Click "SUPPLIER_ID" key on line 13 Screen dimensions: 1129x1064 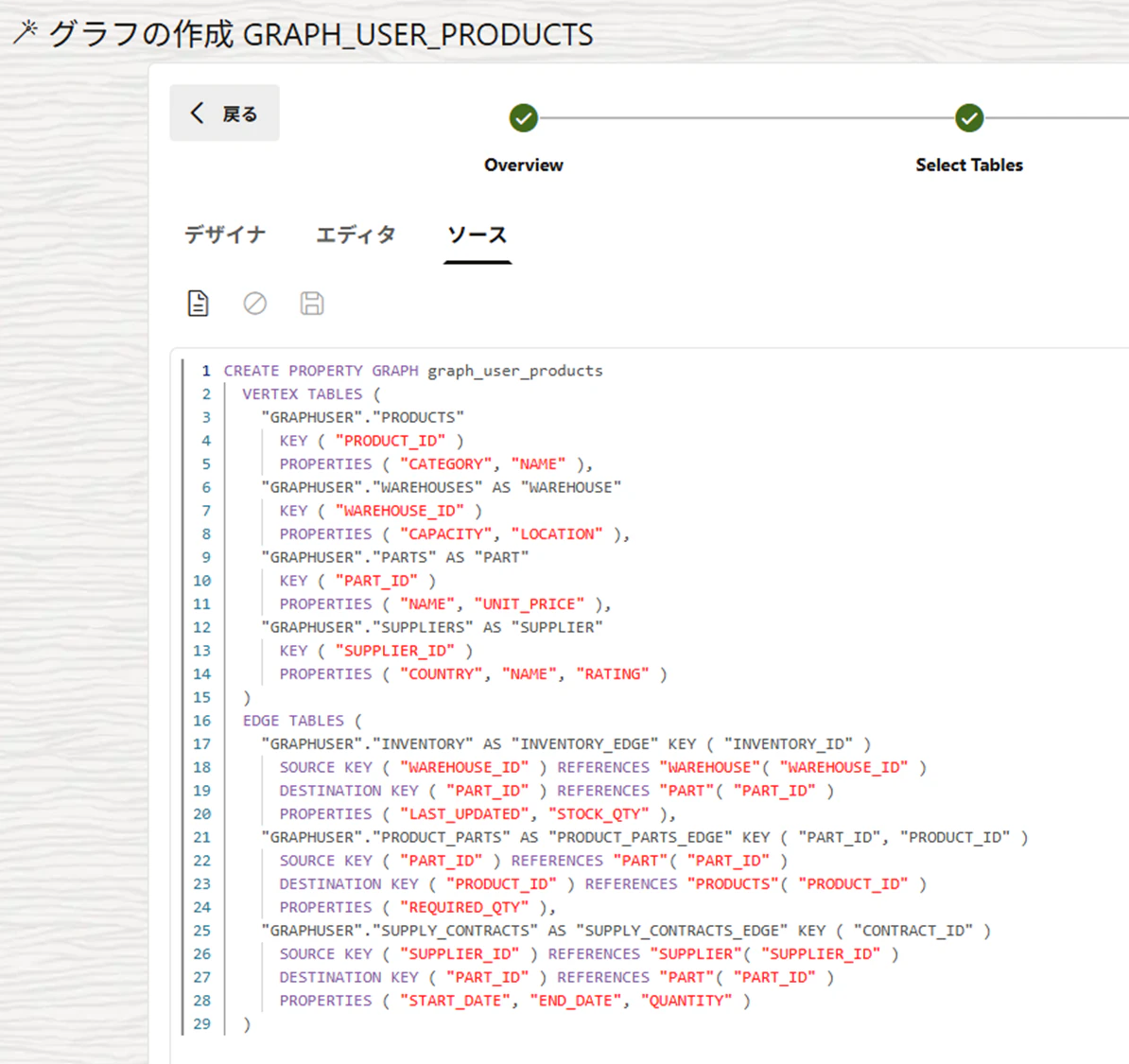pyautogui.click(x=395, y=651)
